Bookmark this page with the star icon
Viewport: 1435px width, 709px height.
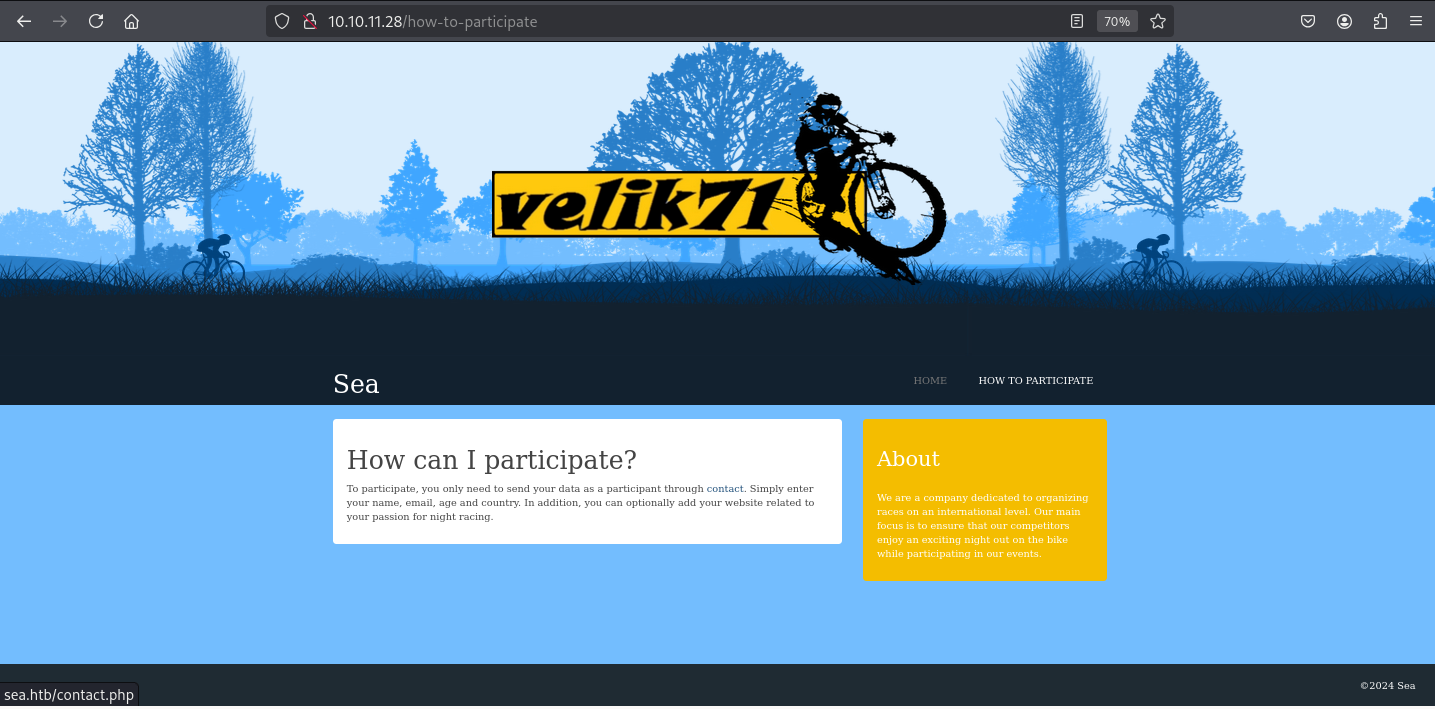(x=1158, y=21)
